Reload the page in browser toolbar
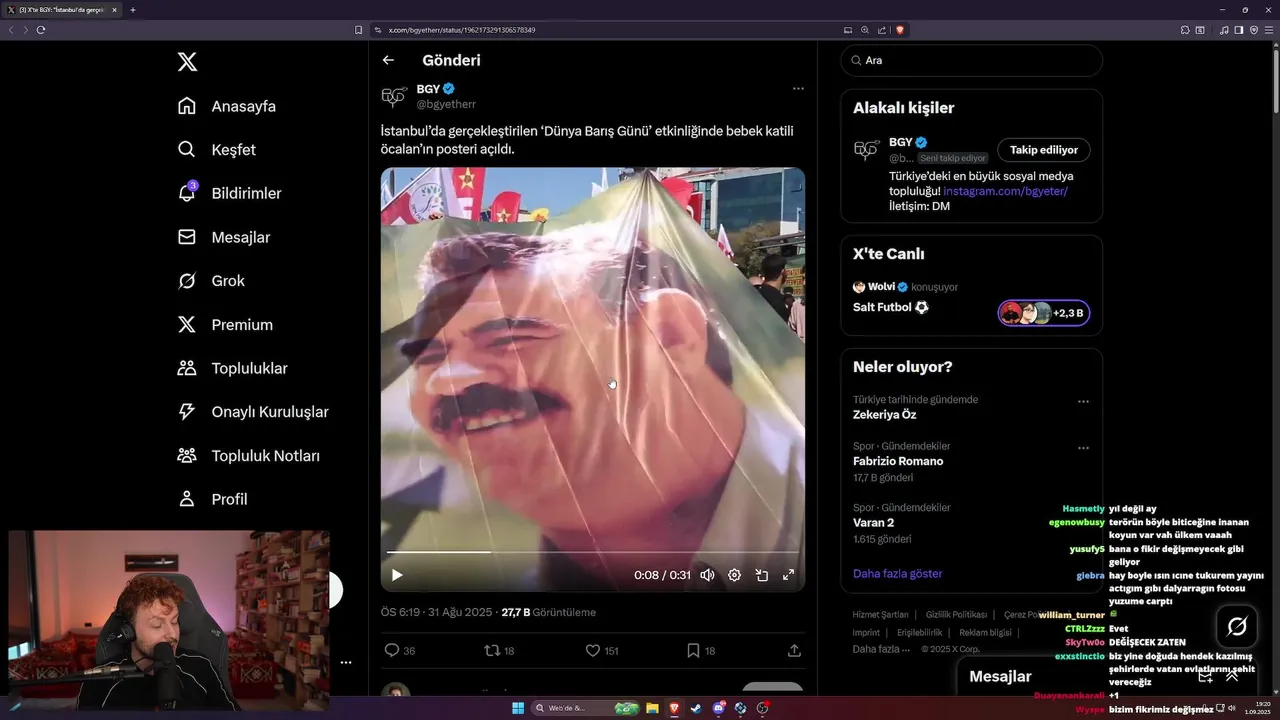Screen dimensions: 1280x720 (41, 30)
